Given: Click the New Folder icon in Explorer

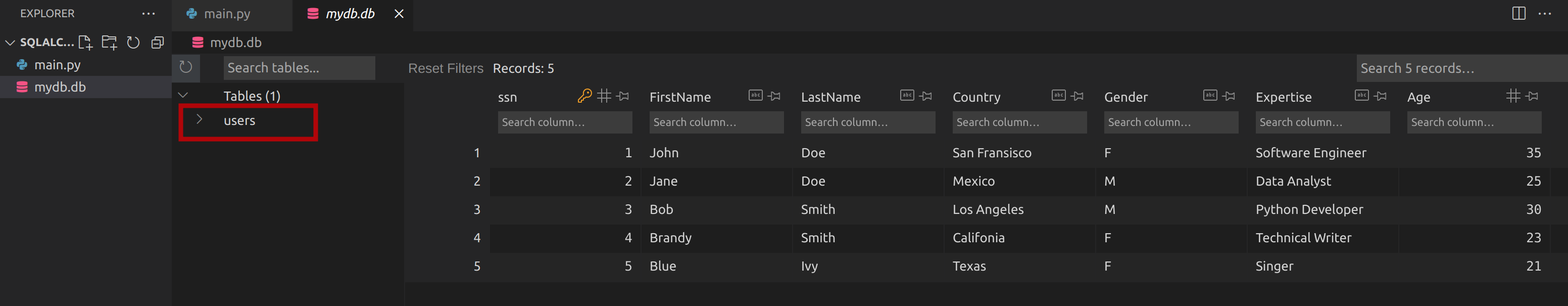Looking at the screenshot, I should [110, 42].
